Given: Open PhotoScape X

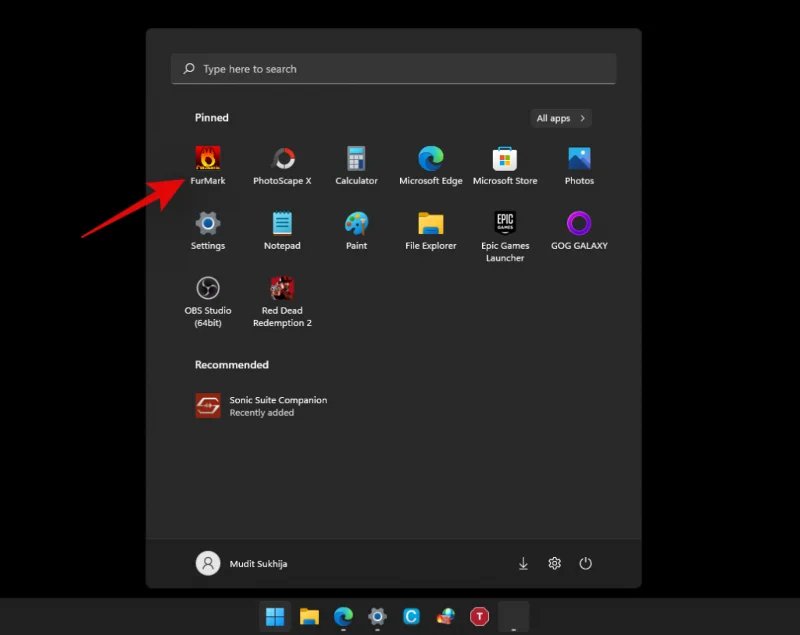Looking at the screenshot, I should 282,158.
